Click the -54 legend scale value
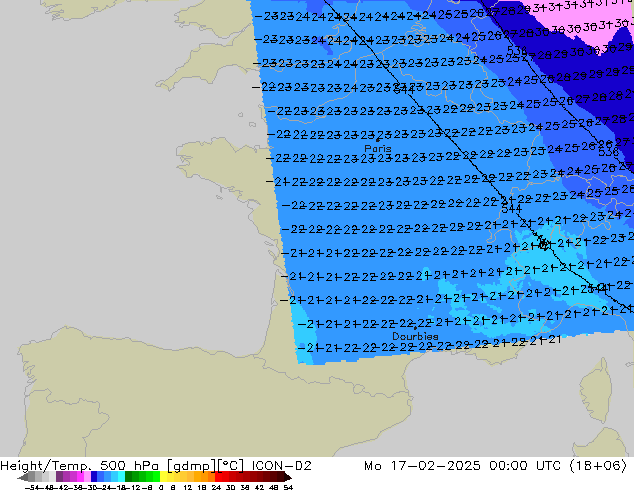Screen dimensions: 634x490 (32, 487)
